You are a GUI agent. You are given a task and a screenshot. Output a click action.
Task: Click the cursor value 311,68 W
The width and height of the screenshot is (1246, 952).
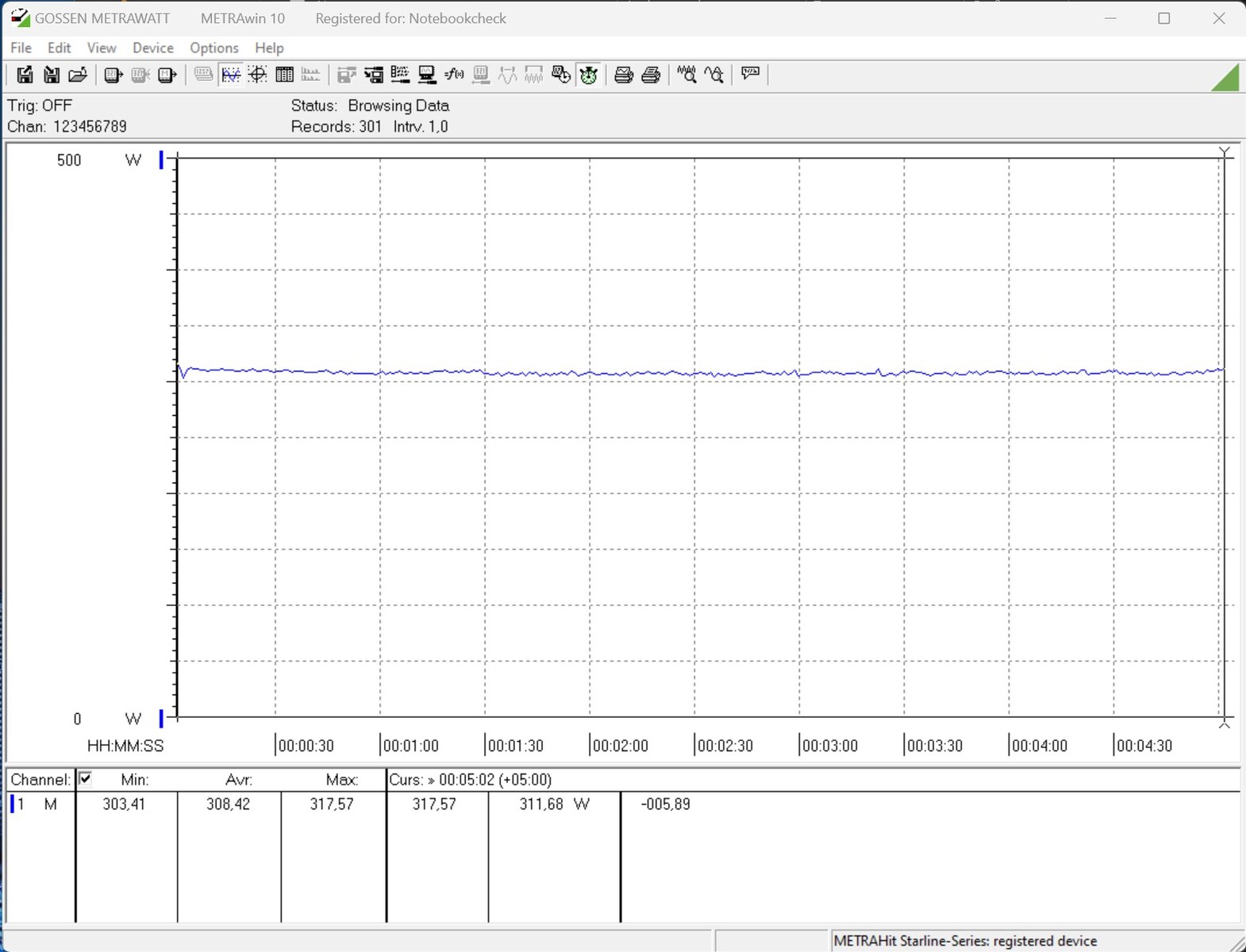click(x=555, y=804)
